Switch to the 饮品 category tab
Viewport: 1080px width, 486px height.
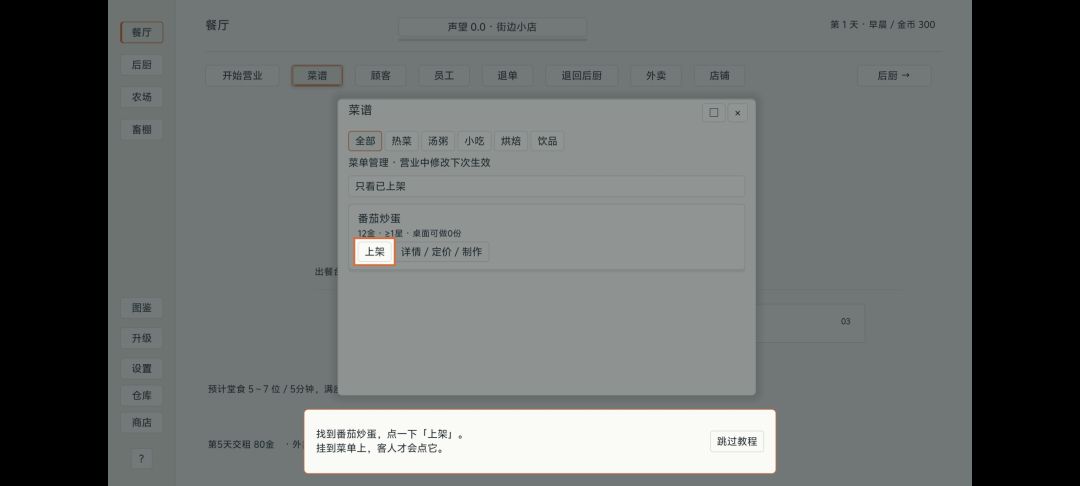[548, 141]
